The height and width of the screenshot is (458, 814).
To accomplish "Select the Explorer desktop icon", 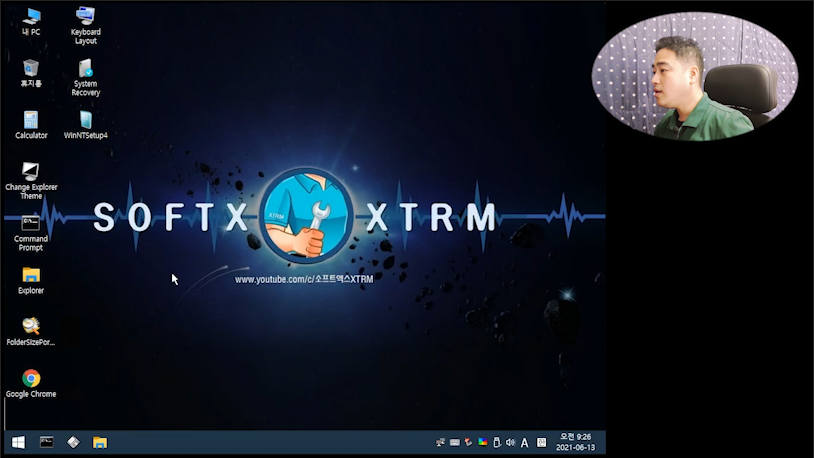I will tap(31, 281).
